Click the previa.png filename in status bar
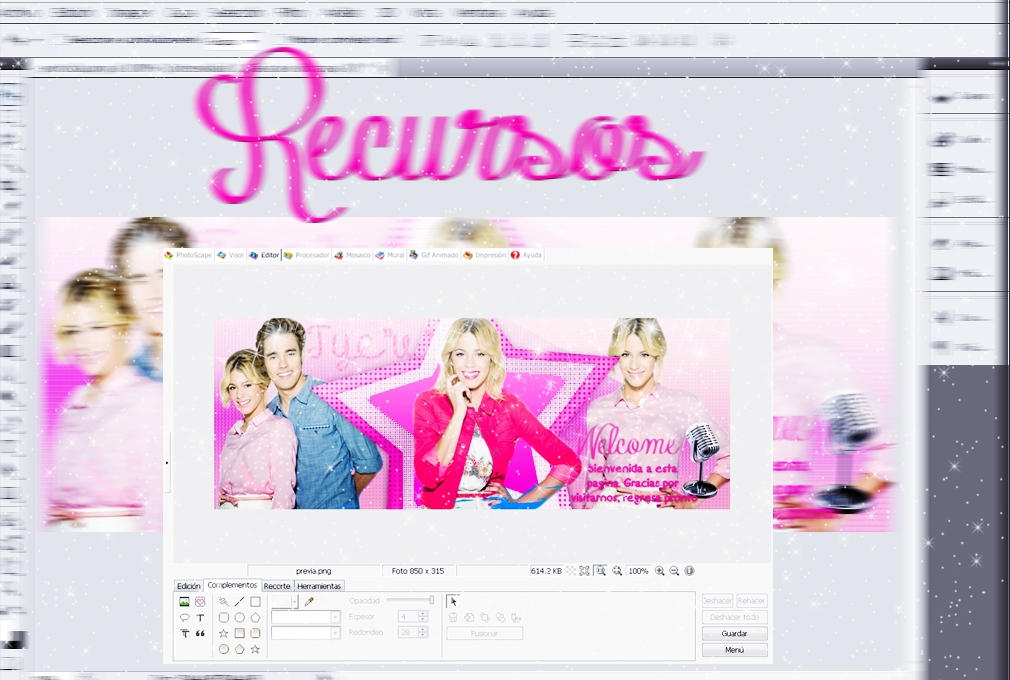This screenshot has height=680, width=1010. (314, 571)
